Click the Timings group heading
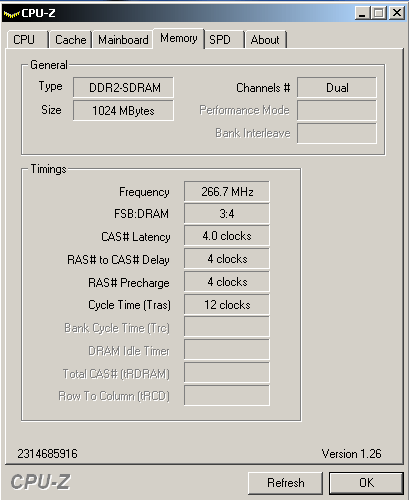The width and height of the screenshot is (409, 500). [48, 169]
